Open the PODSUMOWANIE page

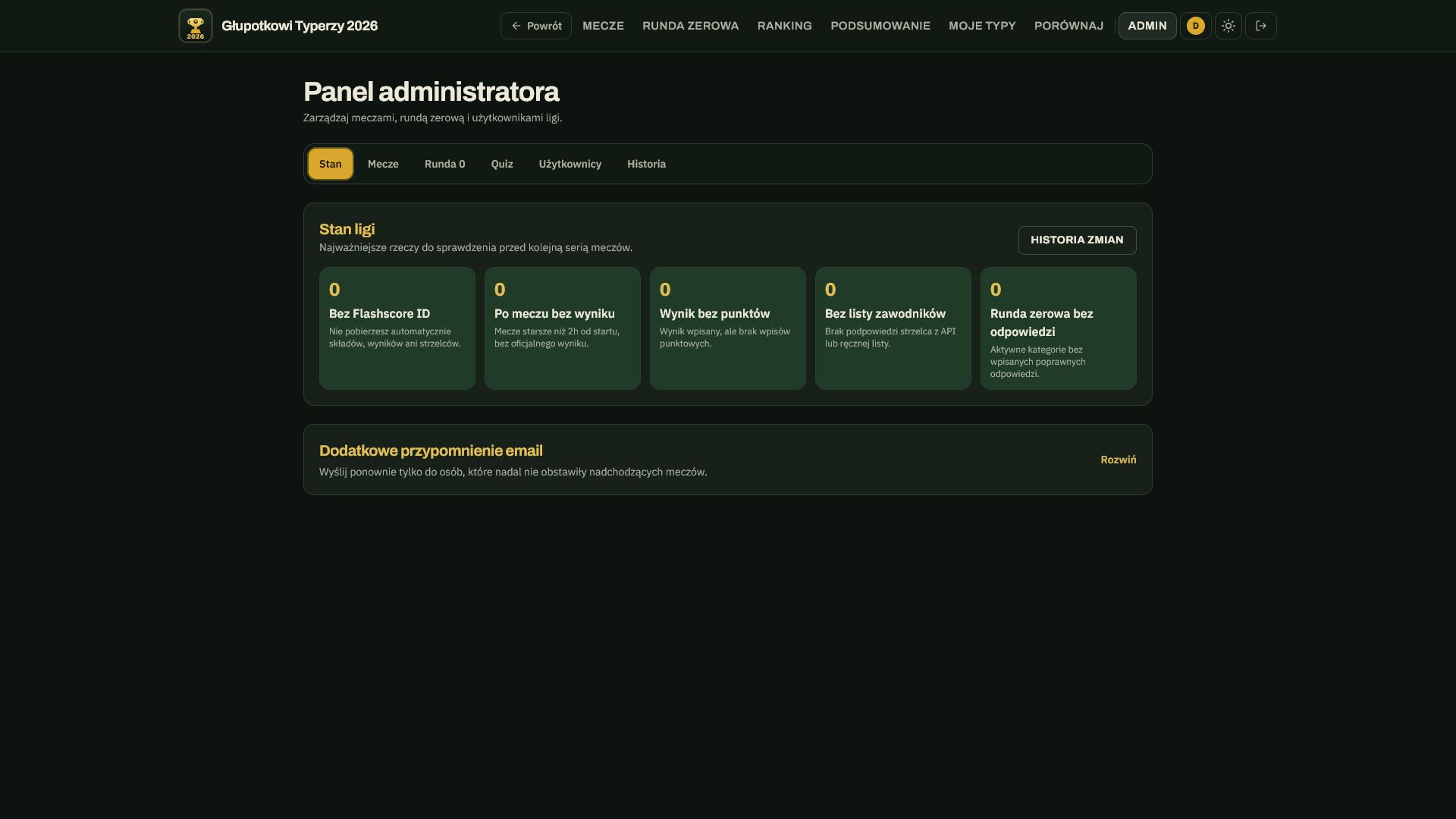click(x=880, y=26)
